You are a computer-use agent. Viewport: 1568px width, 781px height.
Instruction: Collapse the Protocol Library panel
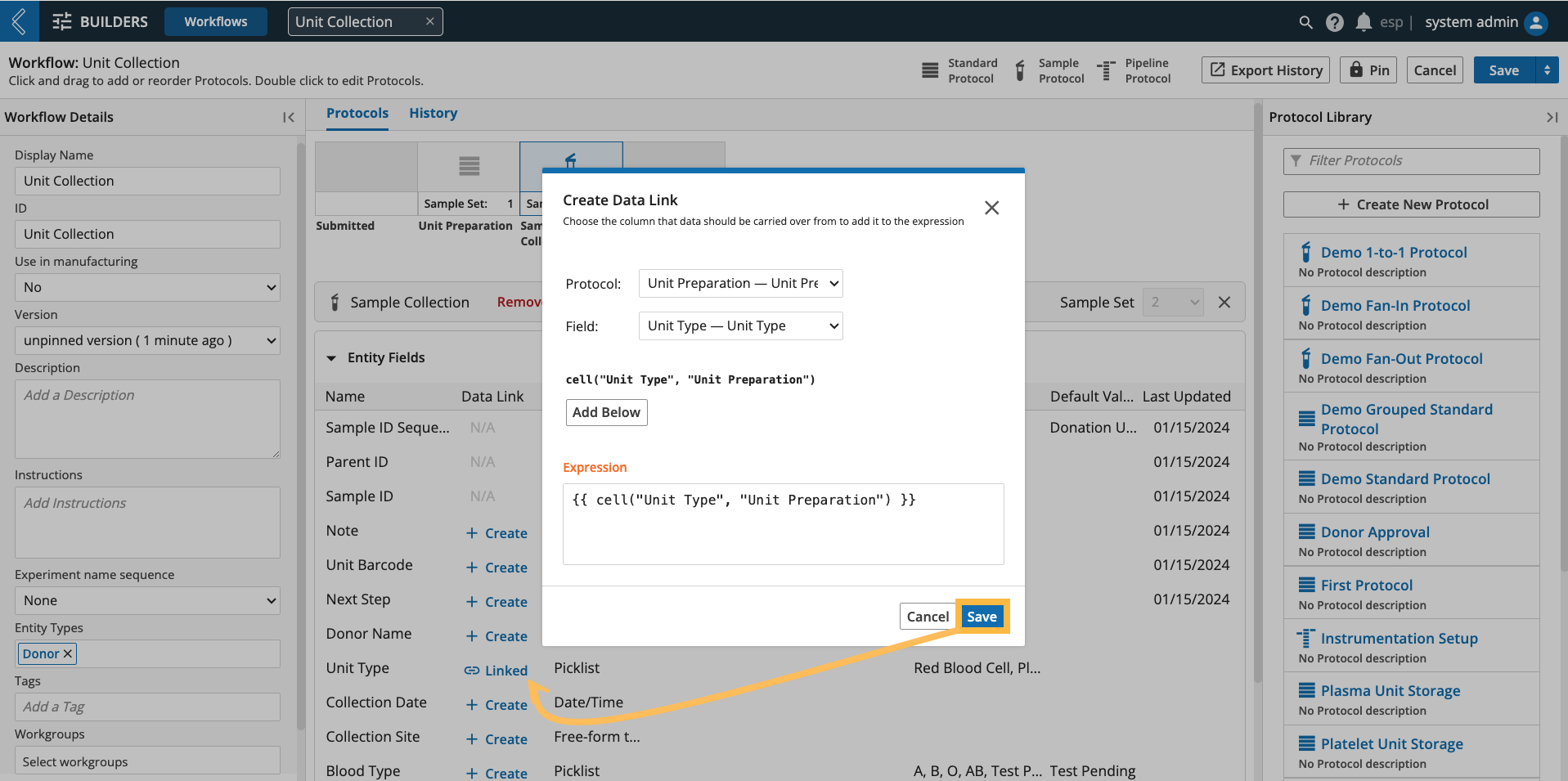point(1552,117)
